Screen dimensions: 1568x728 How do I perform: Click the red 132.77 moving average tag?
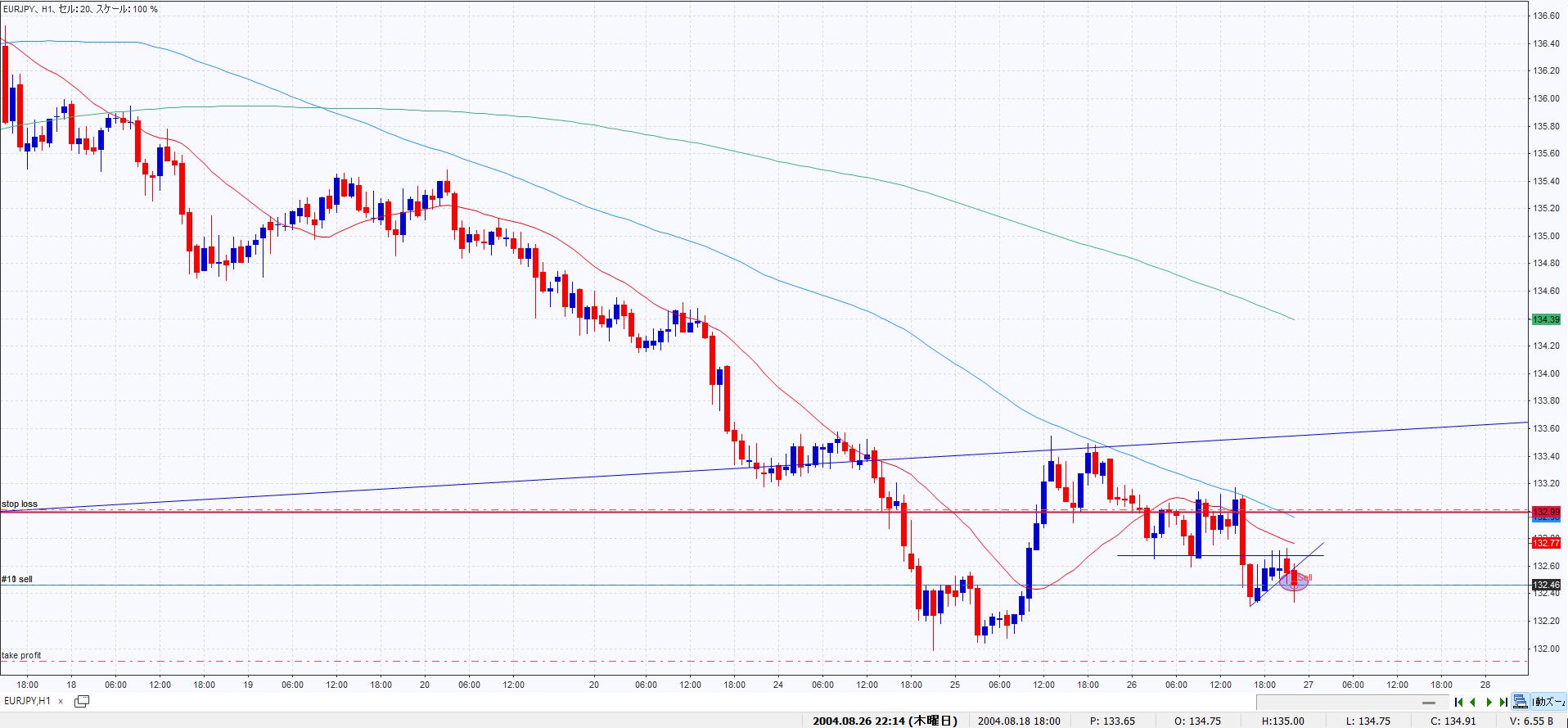point(1546,543)
